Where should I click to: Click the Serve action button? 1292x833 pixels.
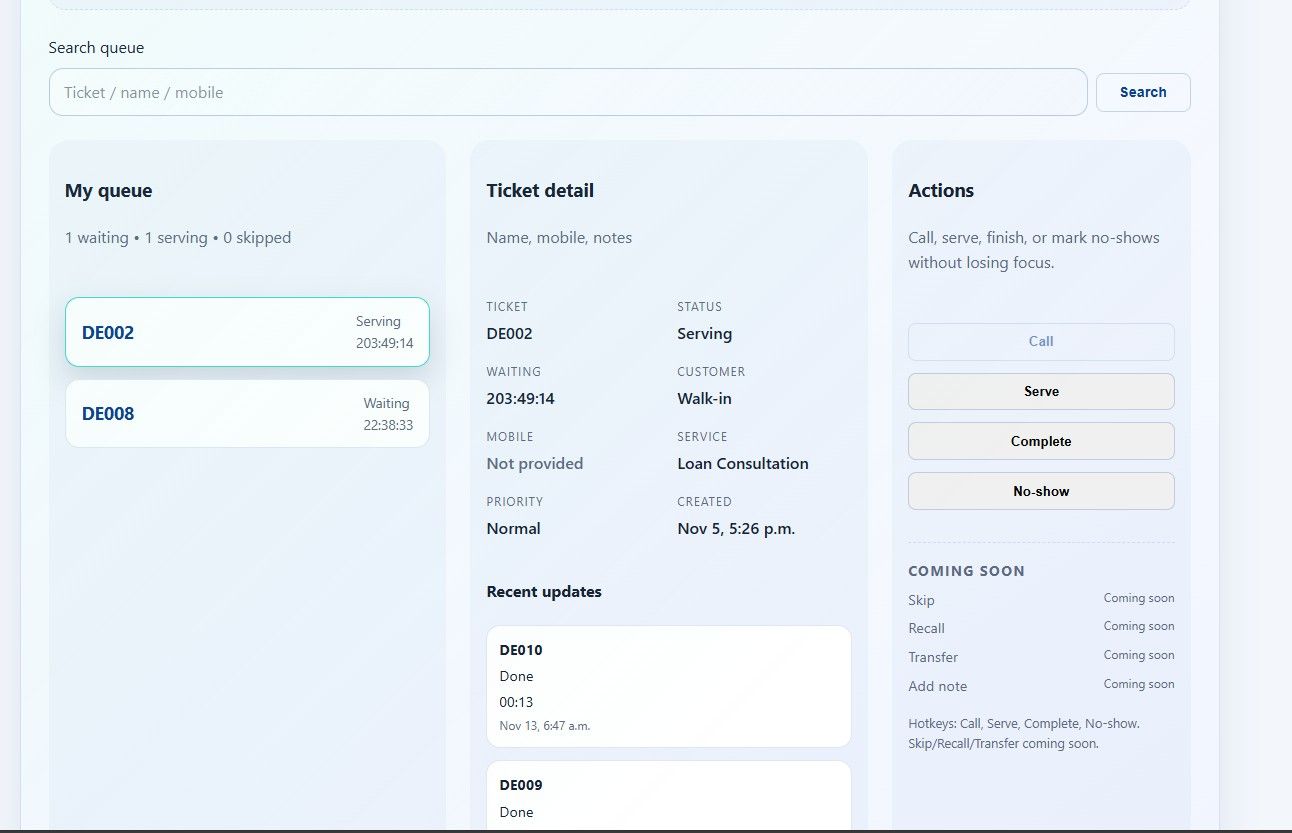click(x=1041, y=391)
